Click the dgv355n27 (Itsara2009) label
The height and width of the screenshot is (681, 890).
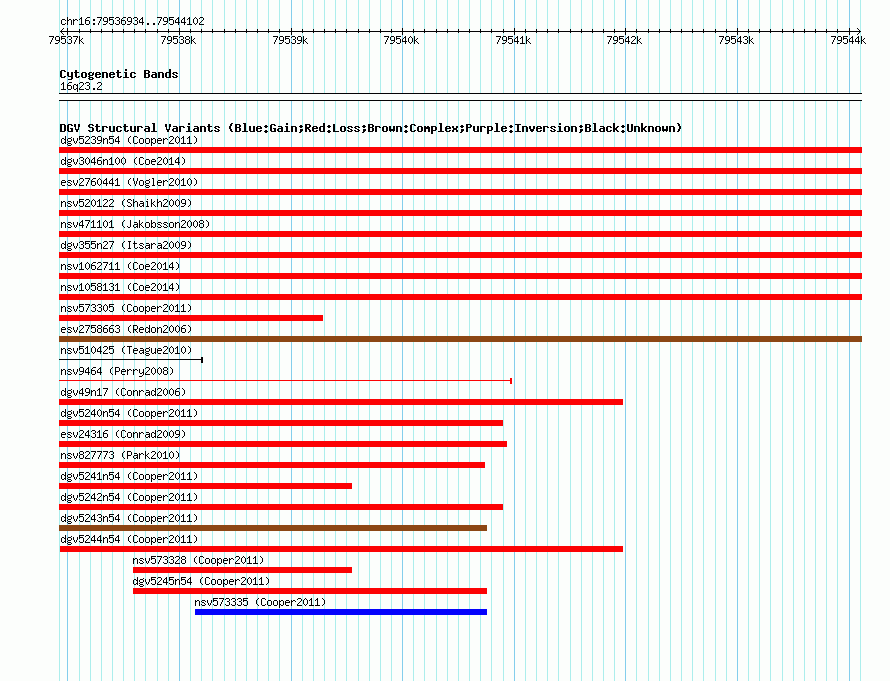pyautogui.click(x=126, y=245)
